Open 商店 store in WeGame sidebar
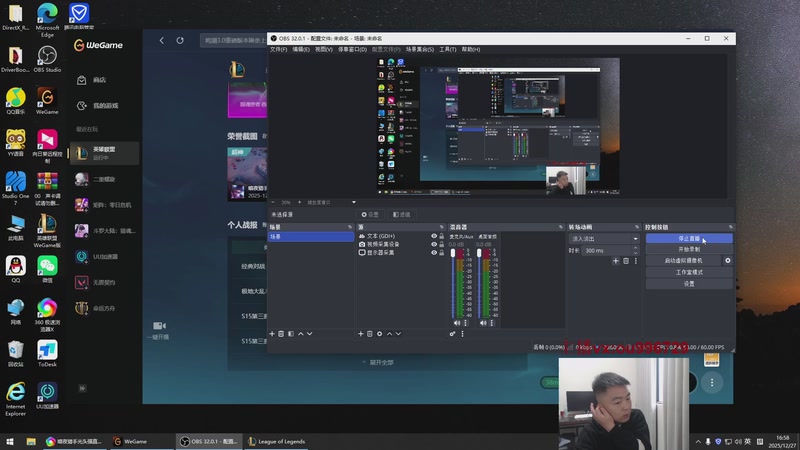The image size is (800, 450). point(99,80)
